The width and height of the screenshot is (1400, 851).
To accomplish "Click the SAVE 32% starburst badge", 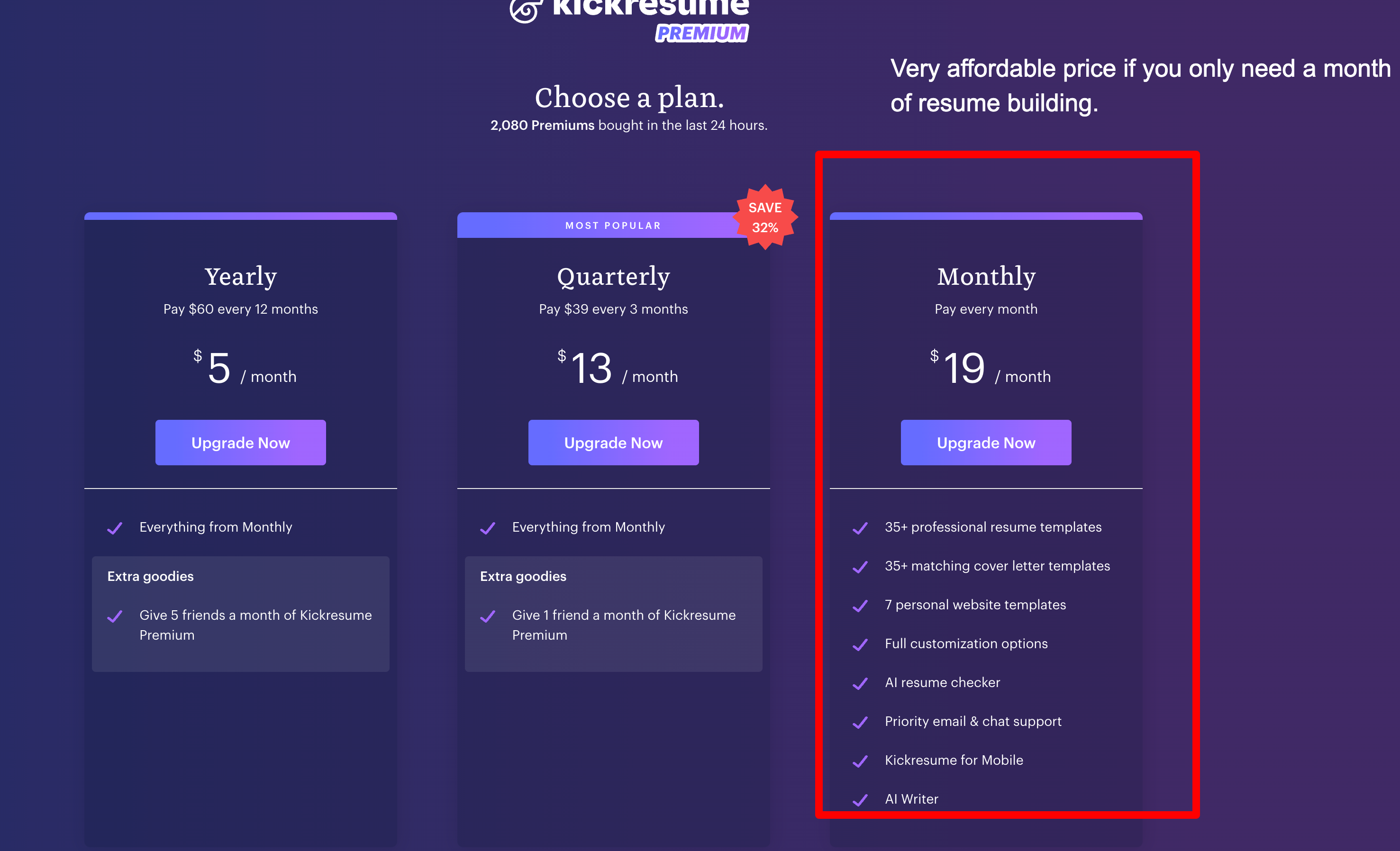I will (x=765, y=217).
